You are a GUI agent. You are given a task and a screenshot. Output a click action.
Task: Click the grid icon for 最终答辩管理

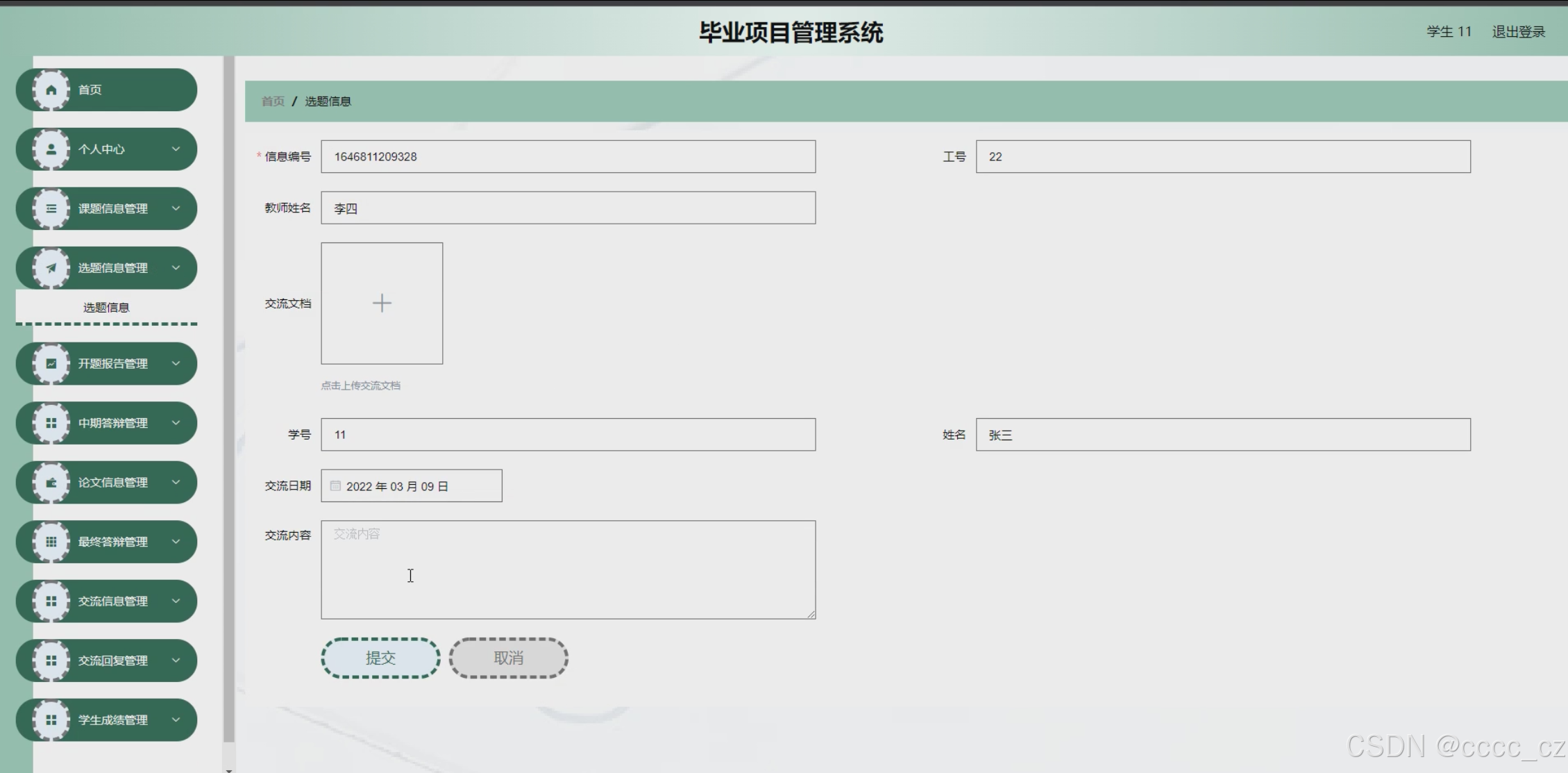click(x=51, y=542)
